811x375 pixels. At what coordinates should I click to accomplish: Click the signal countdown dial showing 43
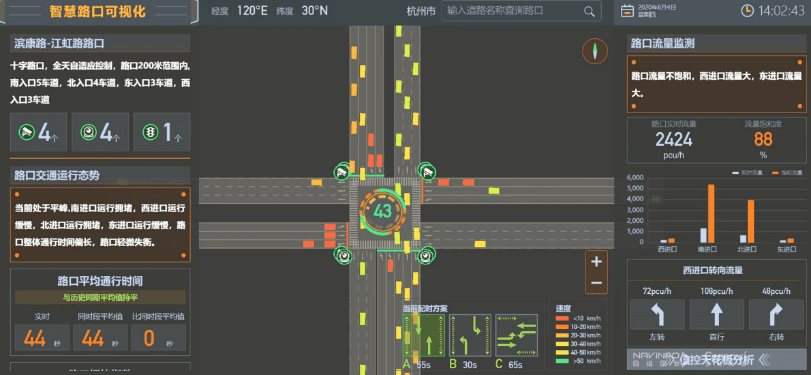(x=383, y=211)
